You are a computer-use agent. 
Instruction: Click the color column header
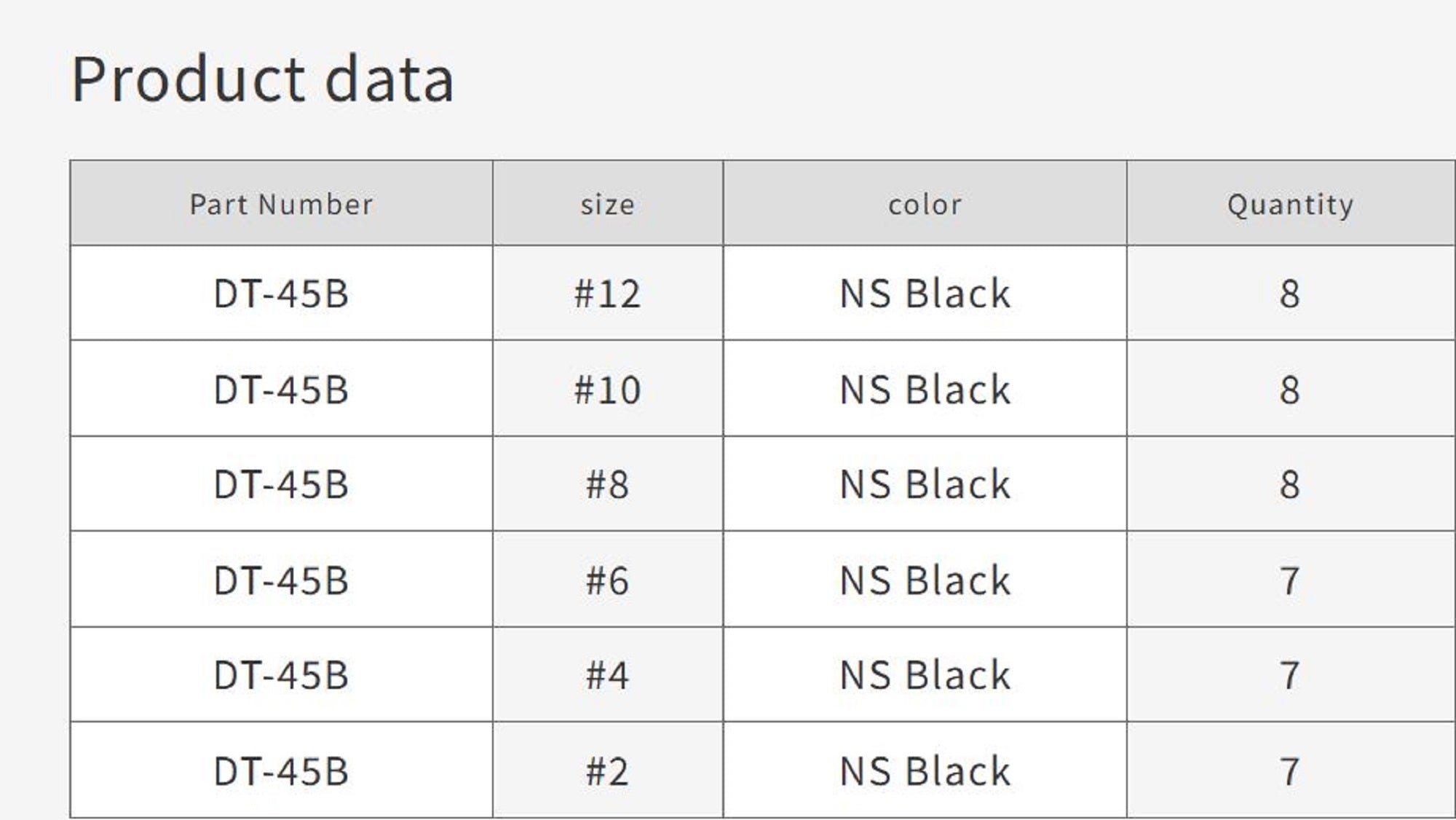925,205
